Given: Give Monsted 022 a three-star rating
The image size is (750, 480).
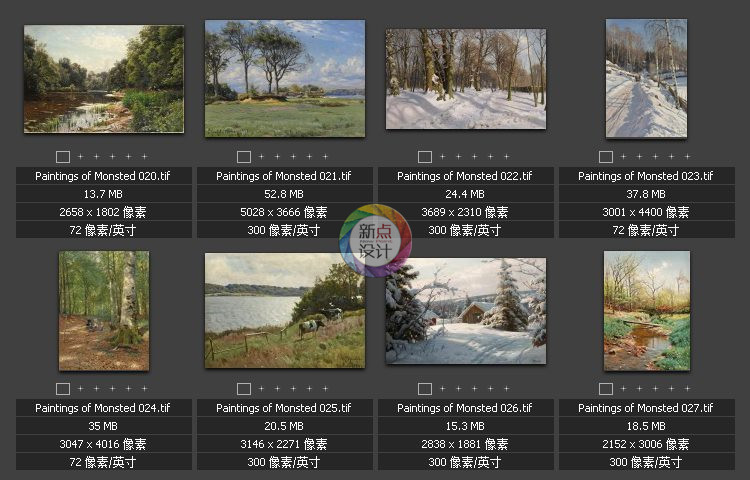Looking at the screenshot, I should [474, 156].
